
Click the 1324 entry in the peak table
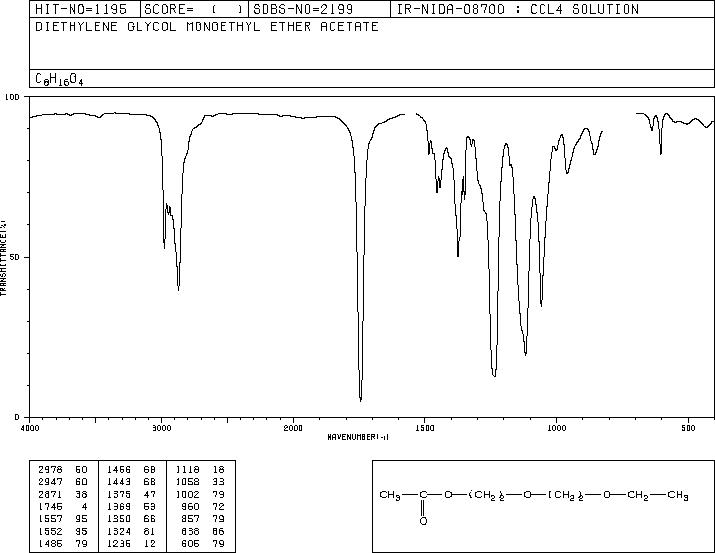click(x=119, y=531)
